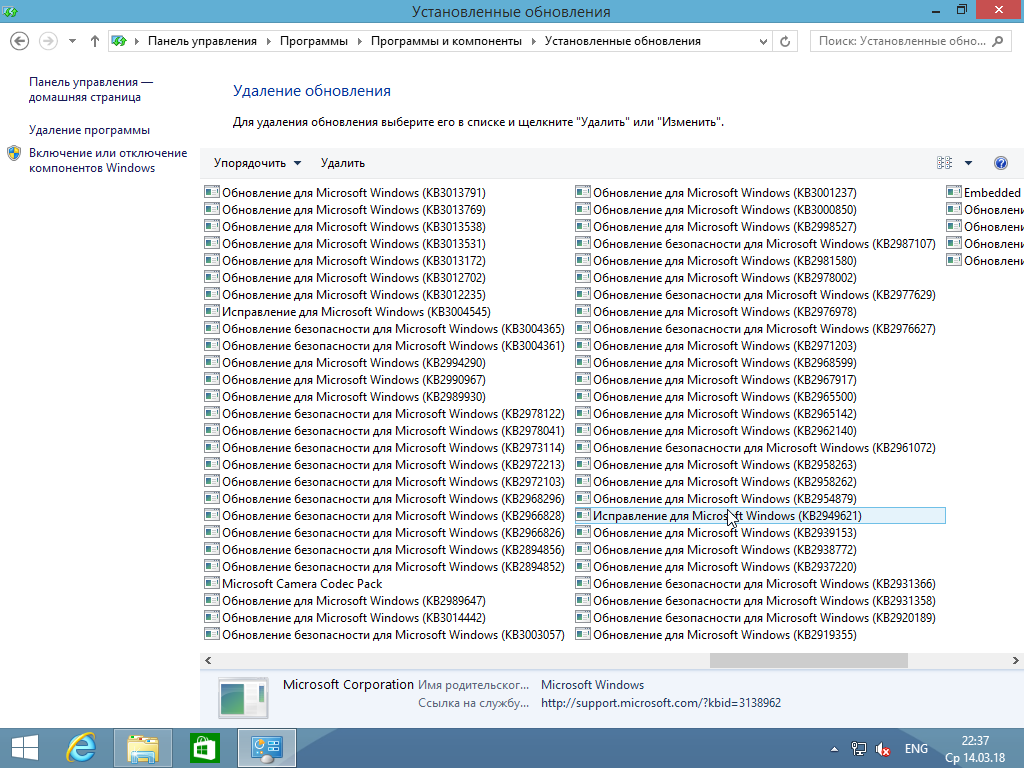Go back with the navigation back arrow
Image resolution: width=1024 pixels, height=768 pixels.
point(20,41)
